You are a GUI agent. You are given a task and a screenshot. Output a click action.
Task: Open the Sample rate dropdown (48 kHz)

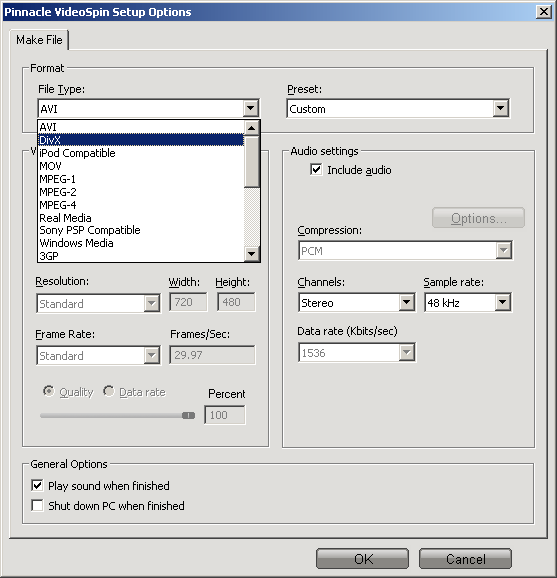pos(468,303)
